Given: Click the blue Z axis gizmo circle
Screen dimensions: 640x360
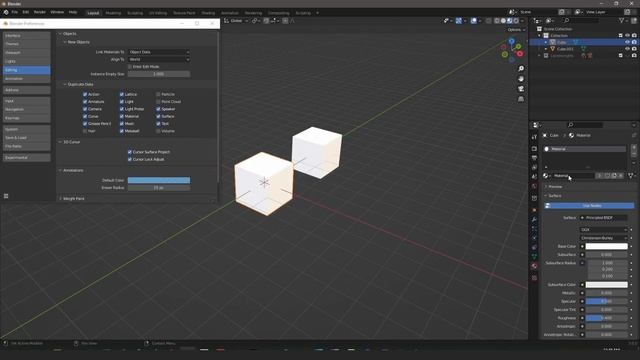Looking at the screenshot, I should click(x=511, y=41).
